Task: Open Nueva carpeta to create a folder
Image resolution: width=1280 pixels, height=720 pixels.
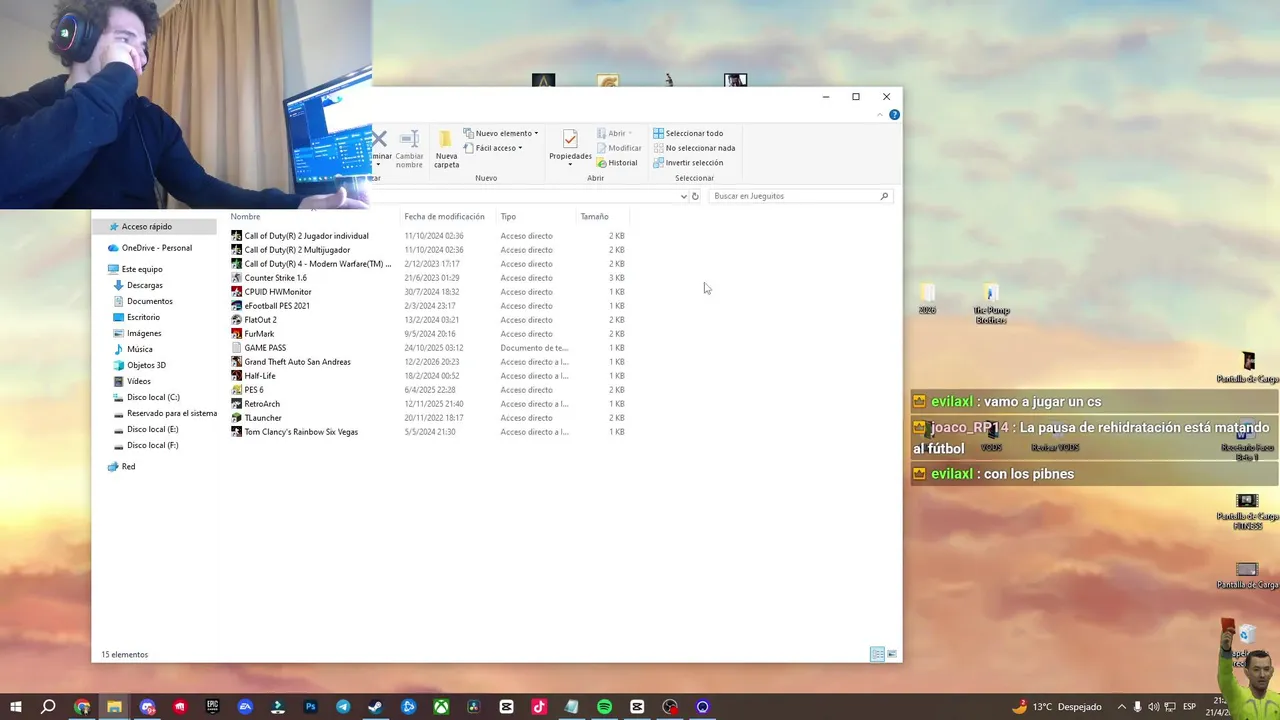Action: (446, 148)
